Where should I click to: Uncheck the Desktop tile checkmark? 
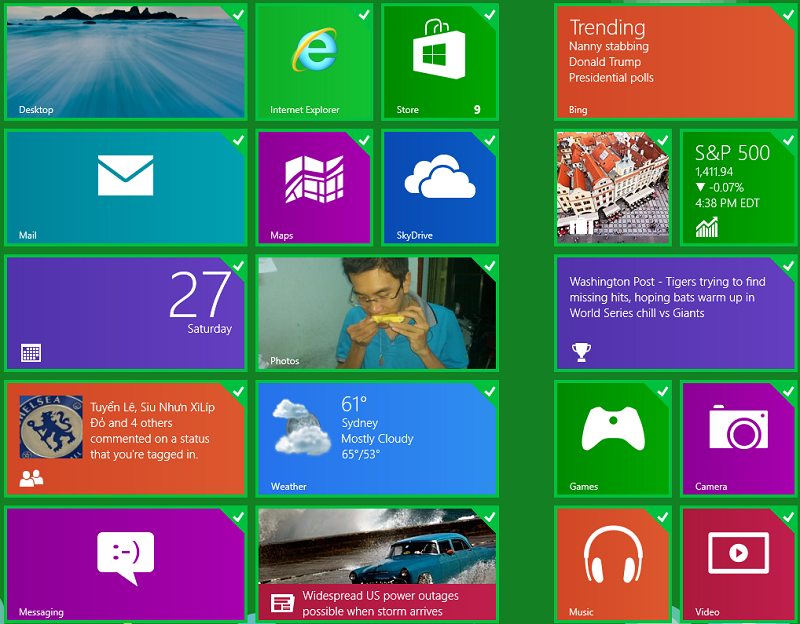coord(238,15)
